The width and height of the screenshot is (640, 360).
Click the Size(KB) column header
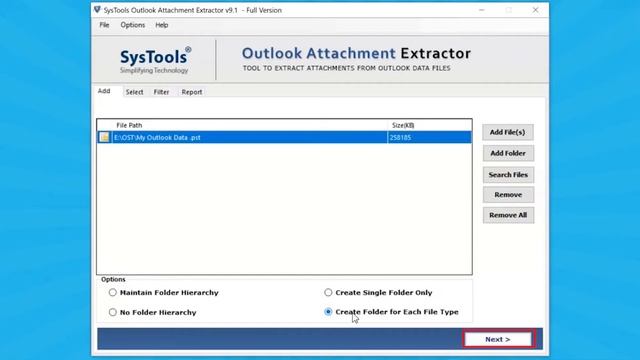(x=403, y=125)
